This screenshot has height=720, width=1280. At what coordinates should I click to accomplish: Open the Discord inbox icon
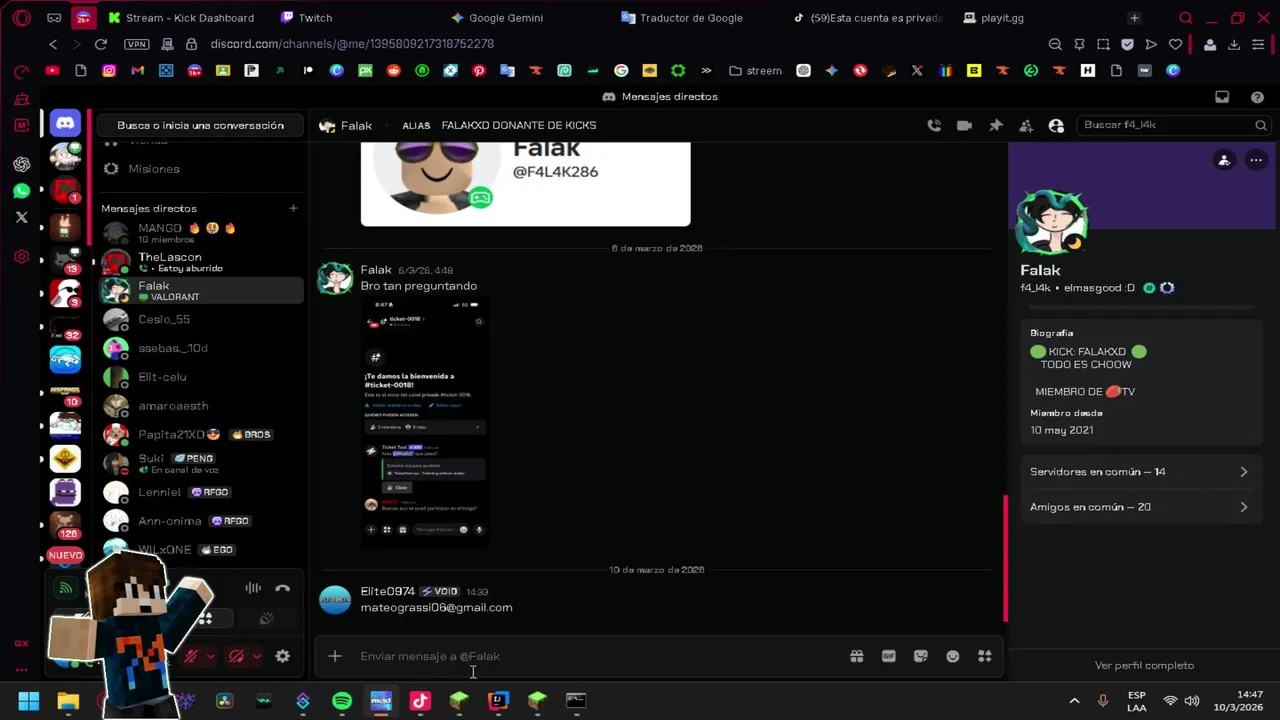(x=1222, y=97)
